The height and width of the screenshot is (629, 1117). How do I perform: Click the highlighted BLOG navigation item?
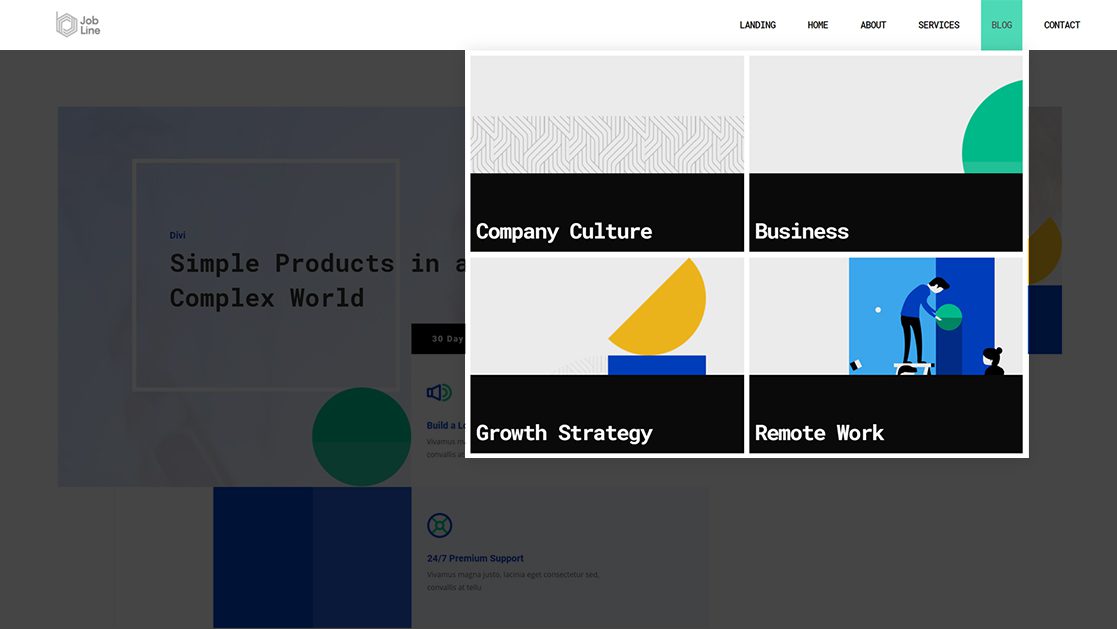(x=1001, y=25)
